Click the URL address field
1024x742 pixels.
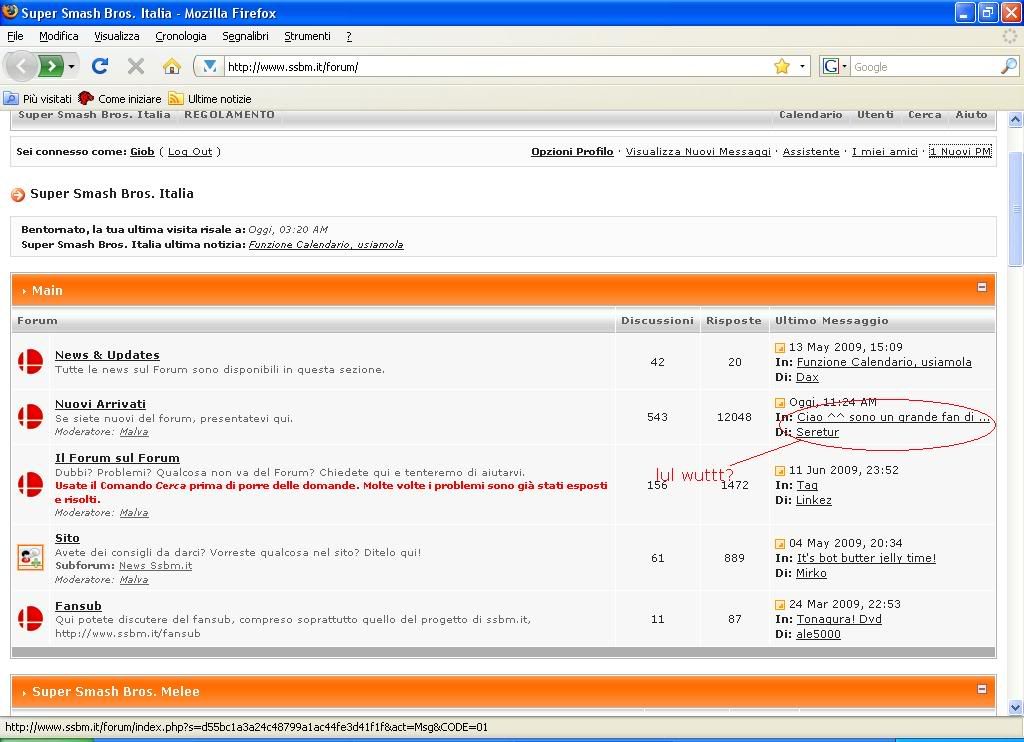(498, 67)
